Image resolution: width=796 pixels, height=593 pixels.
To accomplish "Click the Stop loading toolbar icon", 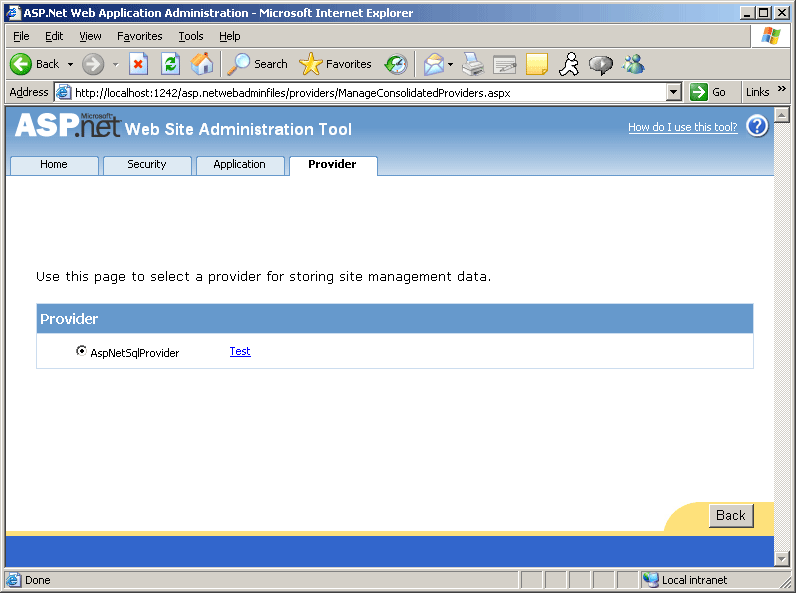I will (x=138, y=64).
